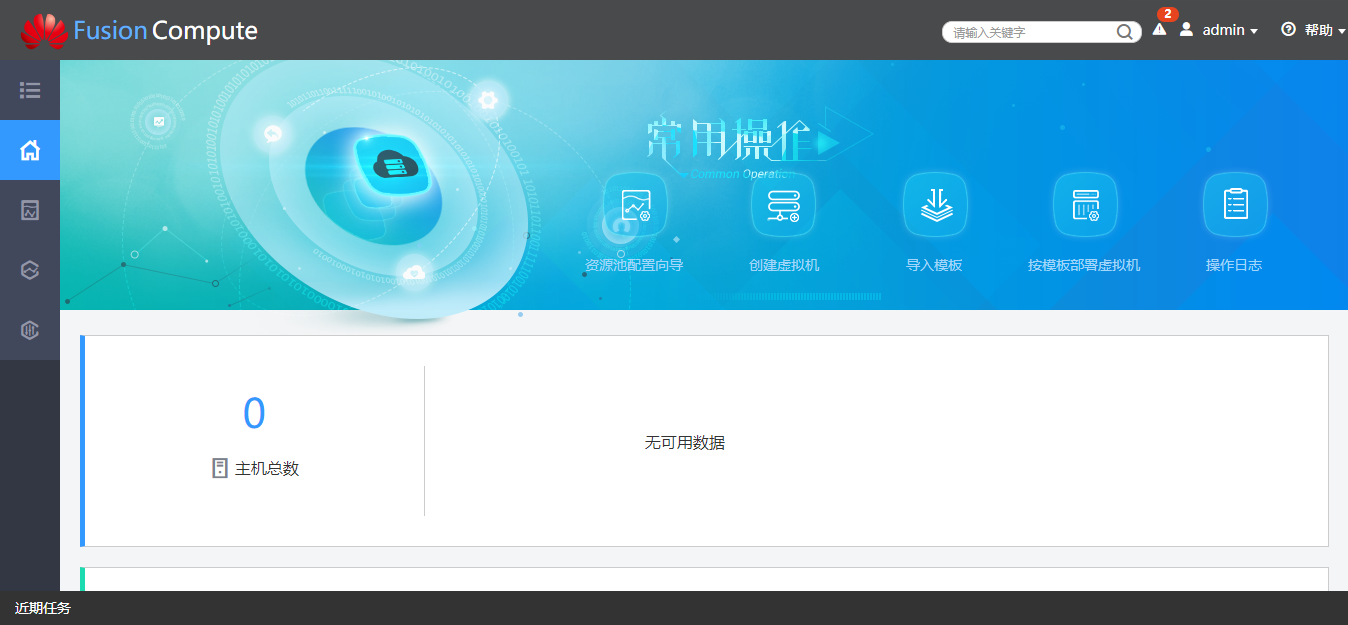1348x625 pixels.
Task: Open the 资源池配置向导 wizard icon
Action: point(633,205)
